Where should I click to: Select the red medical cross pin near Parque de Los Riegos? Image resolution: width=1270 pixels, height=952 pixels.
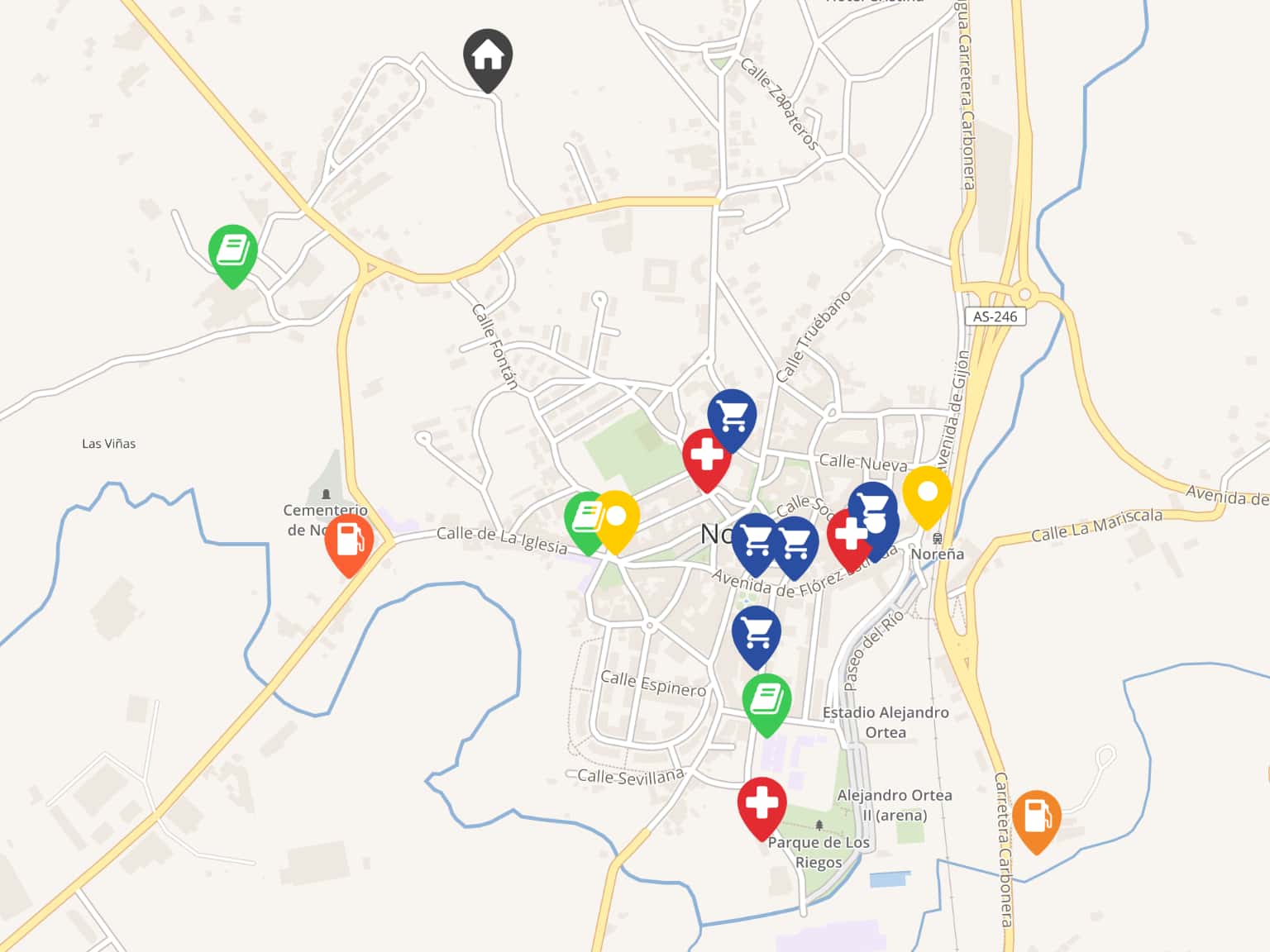[762, 807]
